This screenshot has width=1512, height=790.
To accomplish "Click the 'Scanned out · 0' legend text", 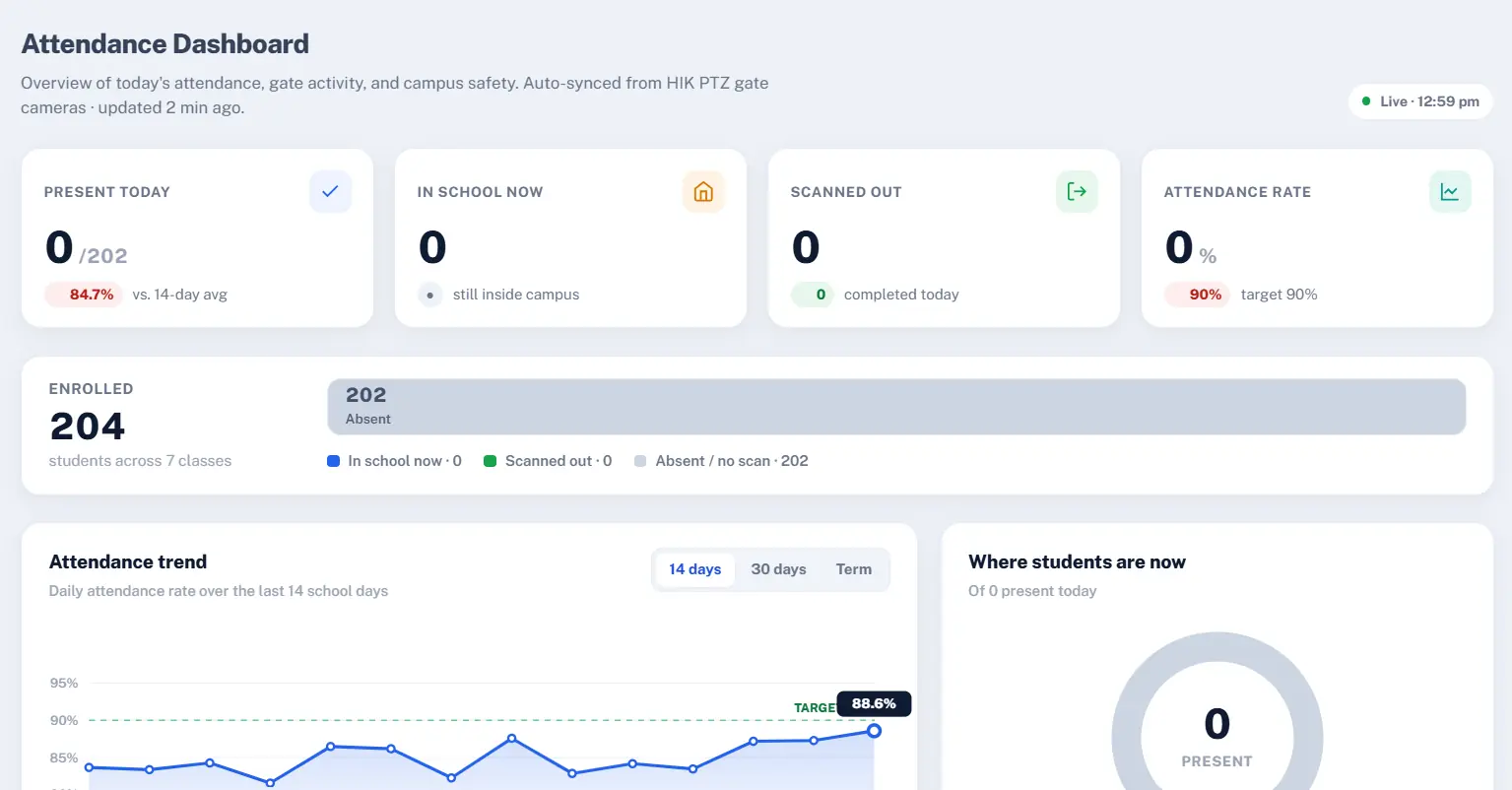I will [x=559, y=461].
